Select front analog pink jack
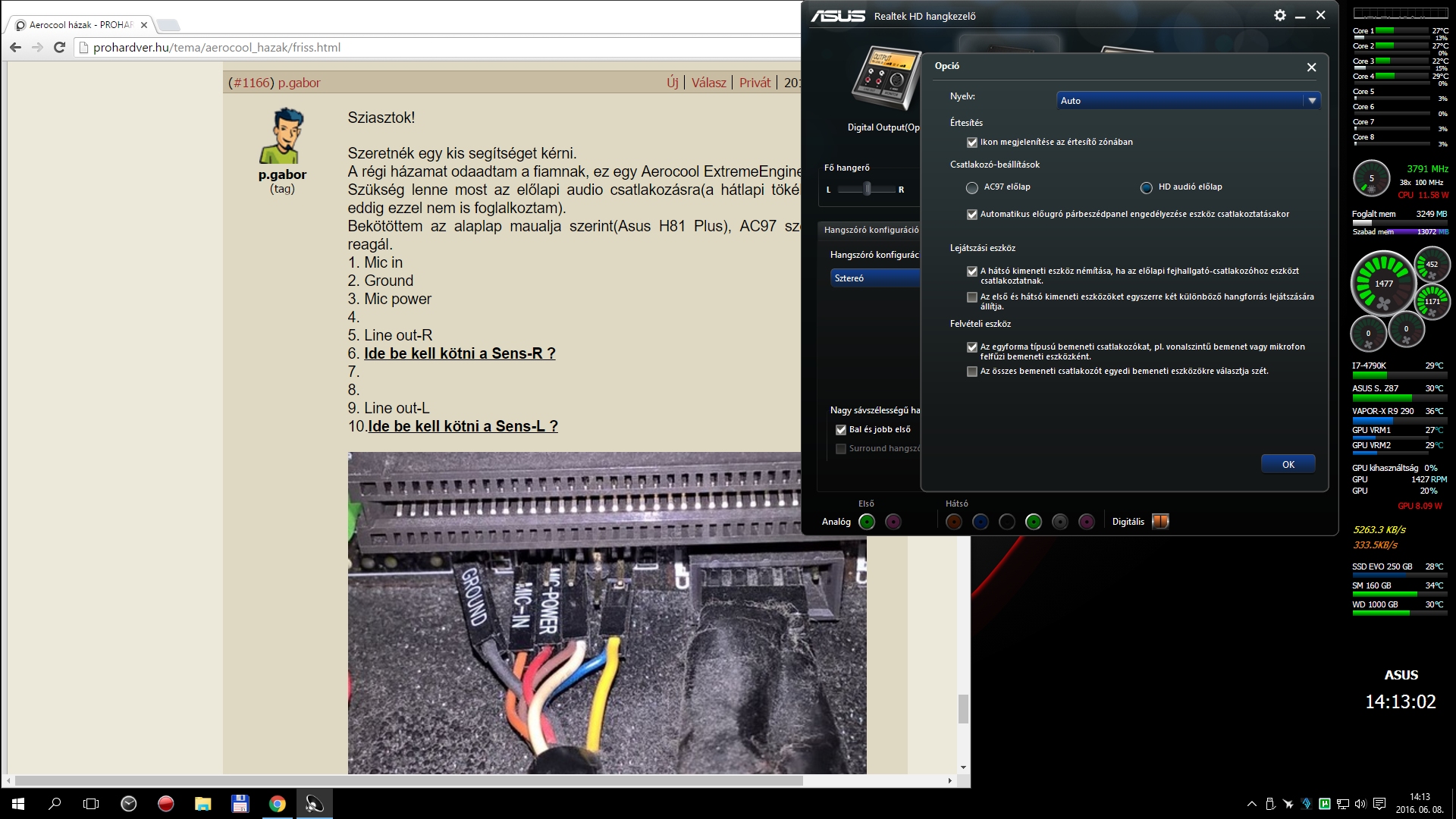 893,522
